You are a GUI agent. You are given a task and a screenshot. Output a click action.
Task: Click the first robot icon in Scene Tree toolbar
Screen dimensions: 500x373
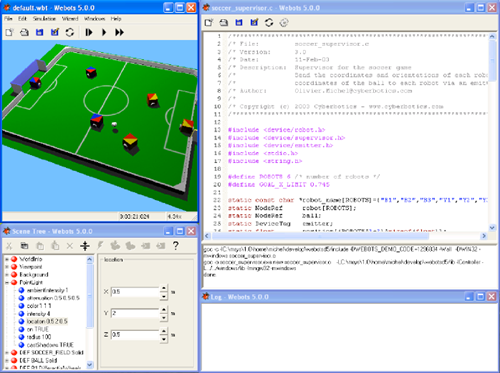[115, 246]
